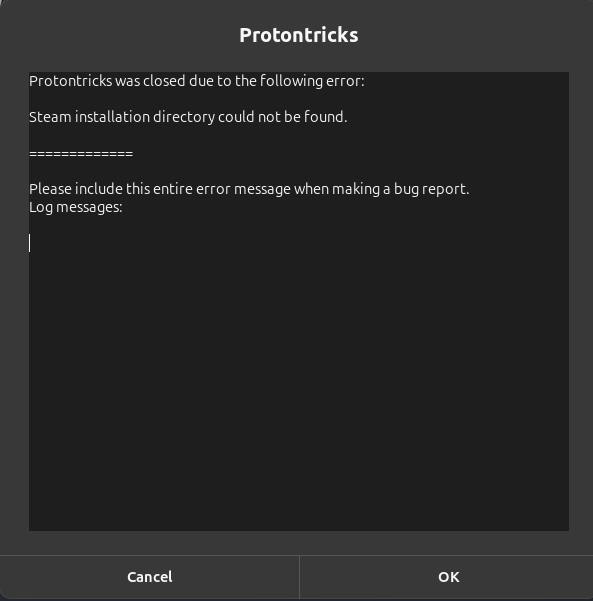Click the words 'bug report'
The height and width of the screenshot is (601, 593).
[431, 189]
